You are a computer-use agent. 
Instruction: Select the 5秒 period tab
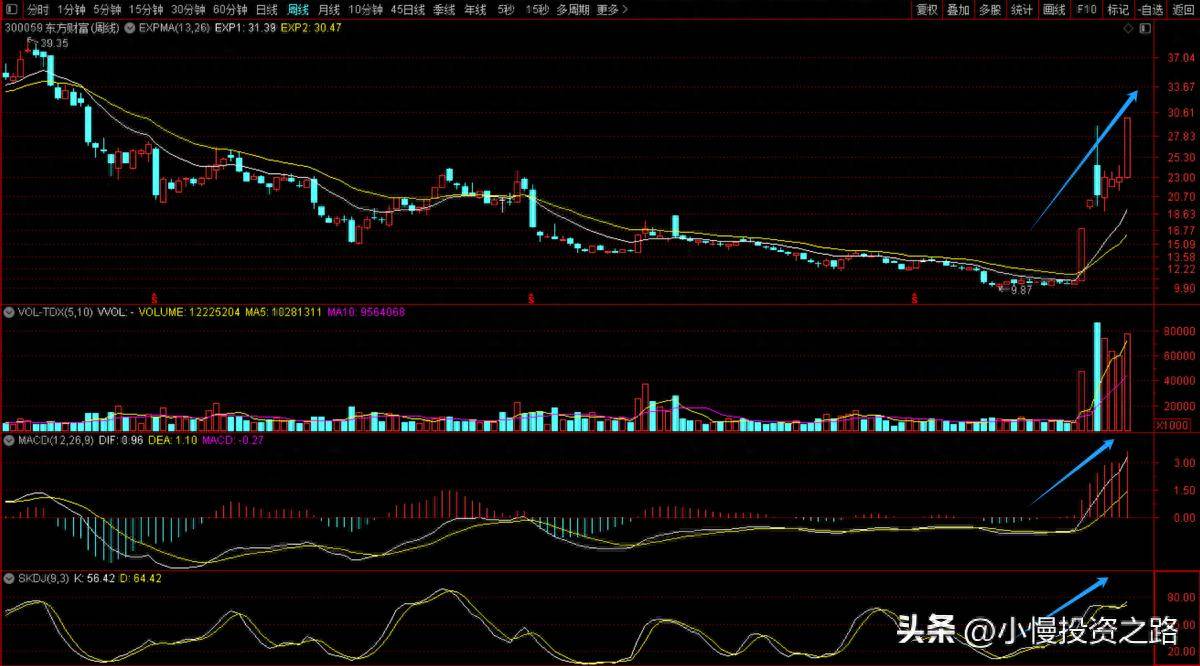[x=506, y=9]
